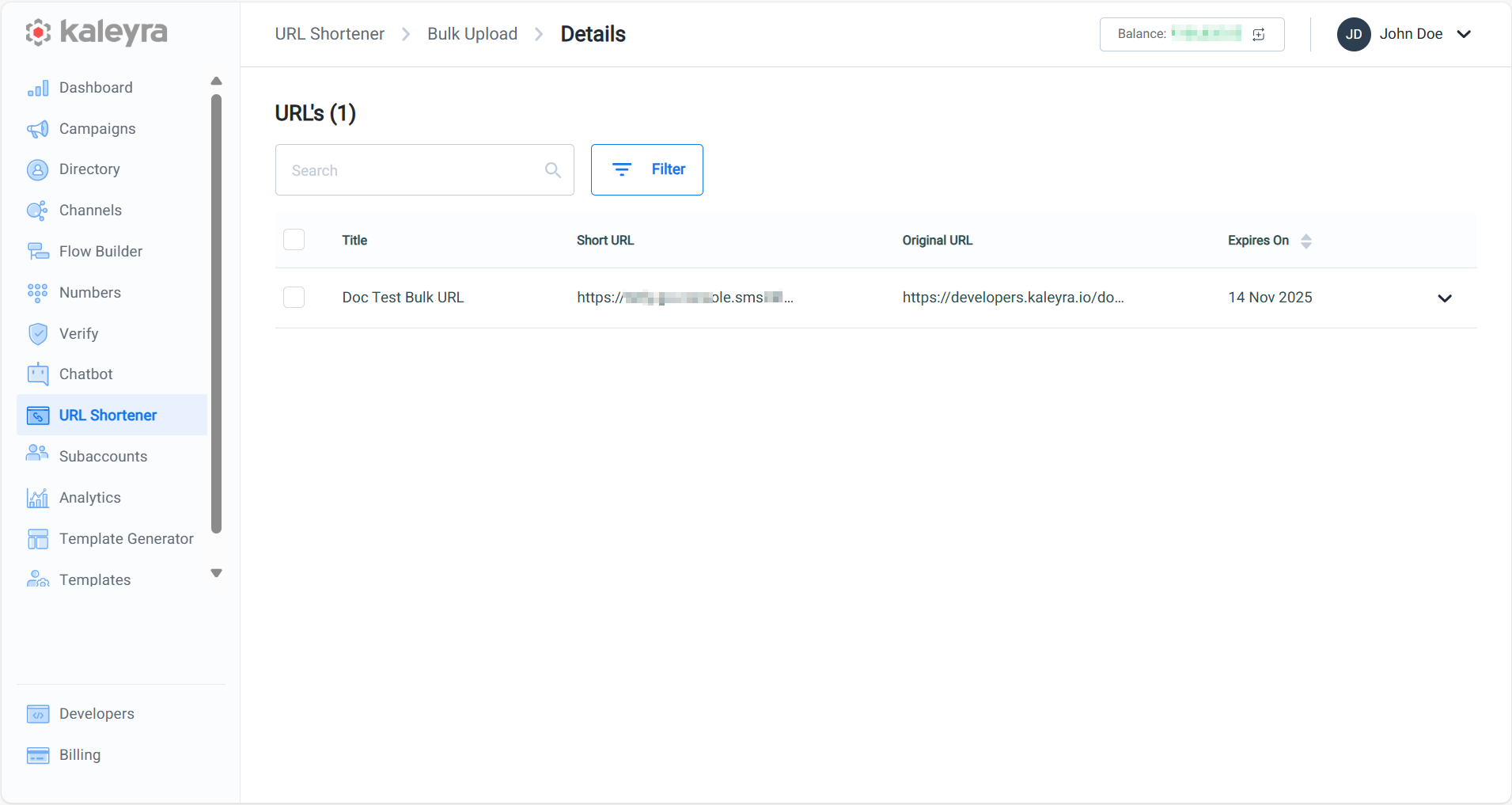Open the Filter button

click(x=647, y=169)
